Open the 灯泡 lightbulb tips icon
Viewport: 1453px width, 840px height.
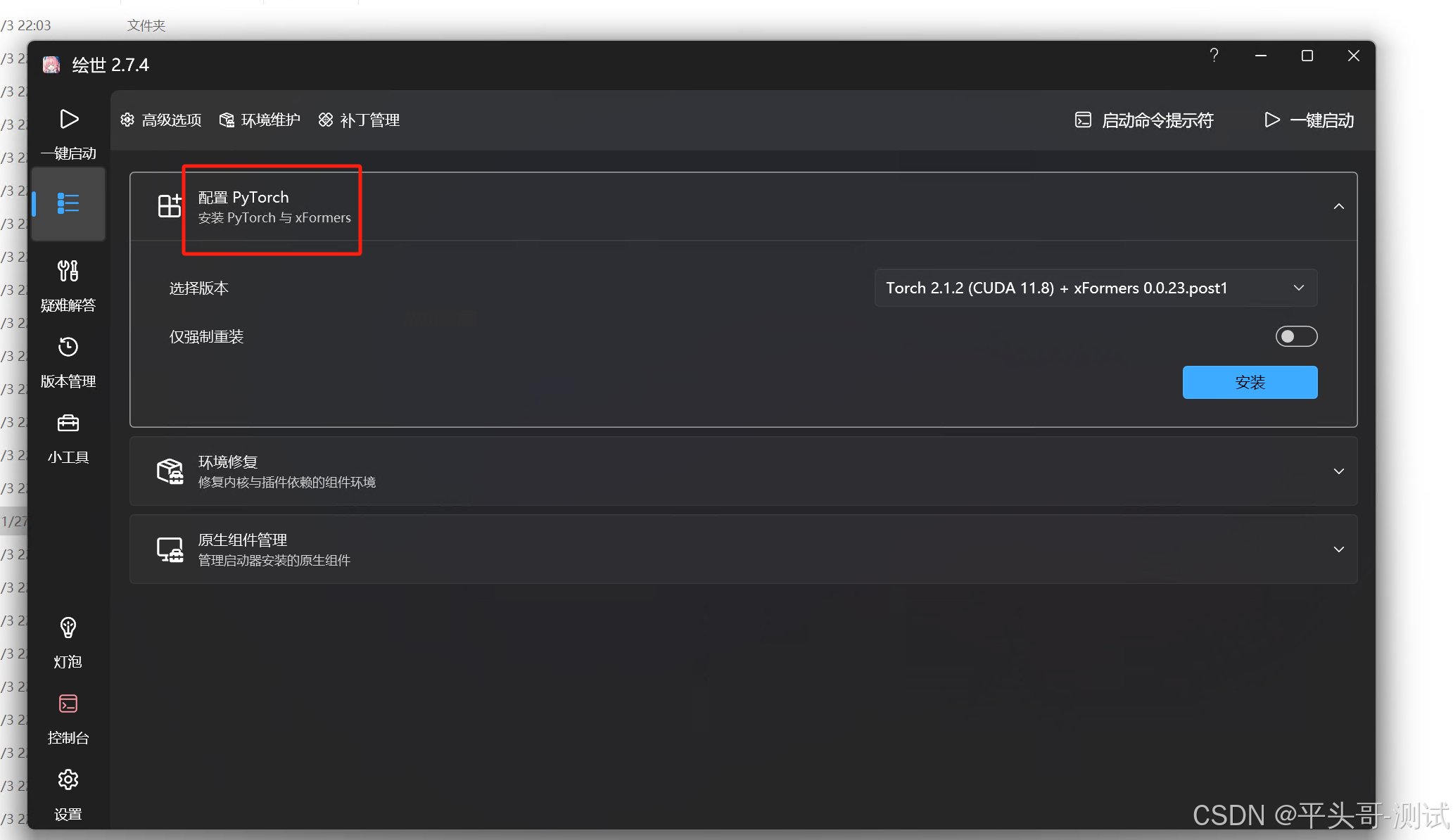tap(68, 628)
